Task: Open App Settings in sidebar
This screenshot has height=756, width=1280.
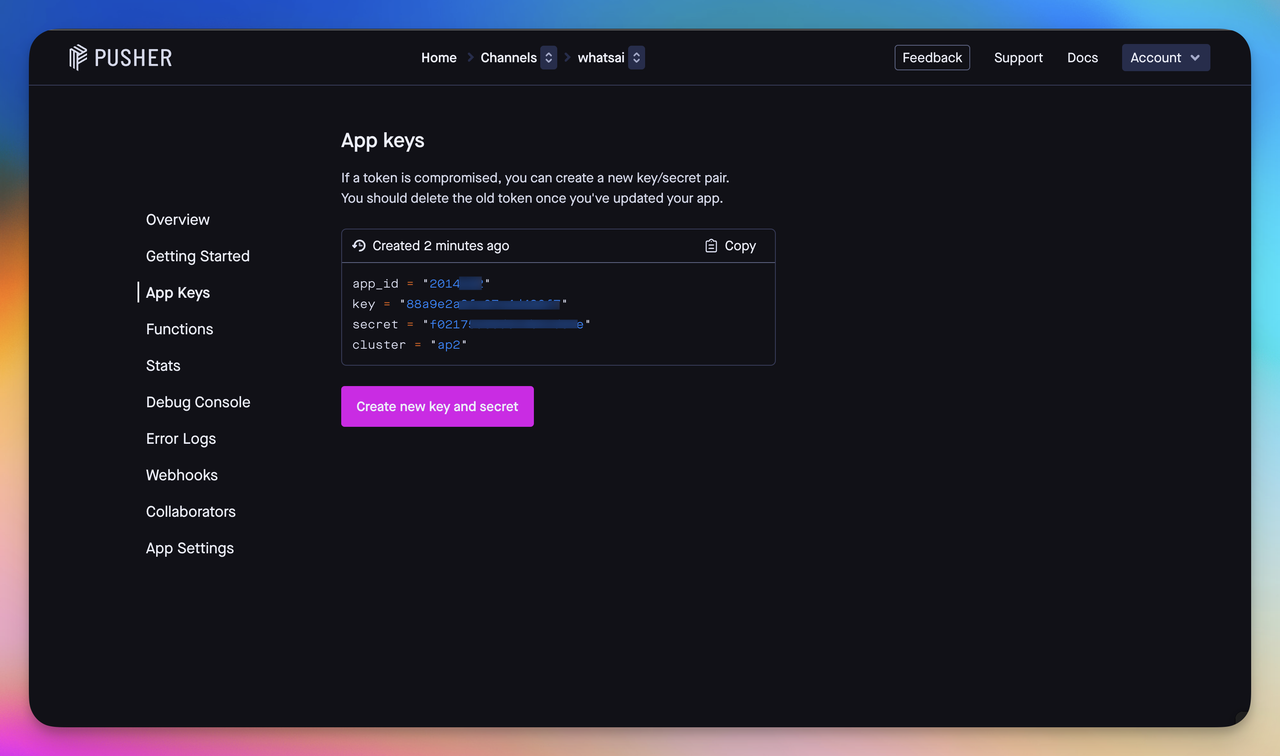Action: coord(190,548)
